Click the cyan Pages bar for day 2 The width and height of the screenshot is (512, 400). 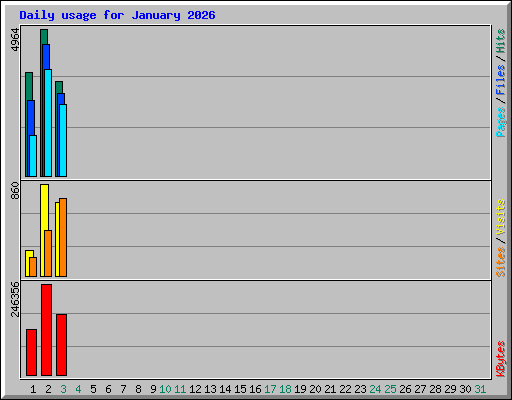[48, 123]
